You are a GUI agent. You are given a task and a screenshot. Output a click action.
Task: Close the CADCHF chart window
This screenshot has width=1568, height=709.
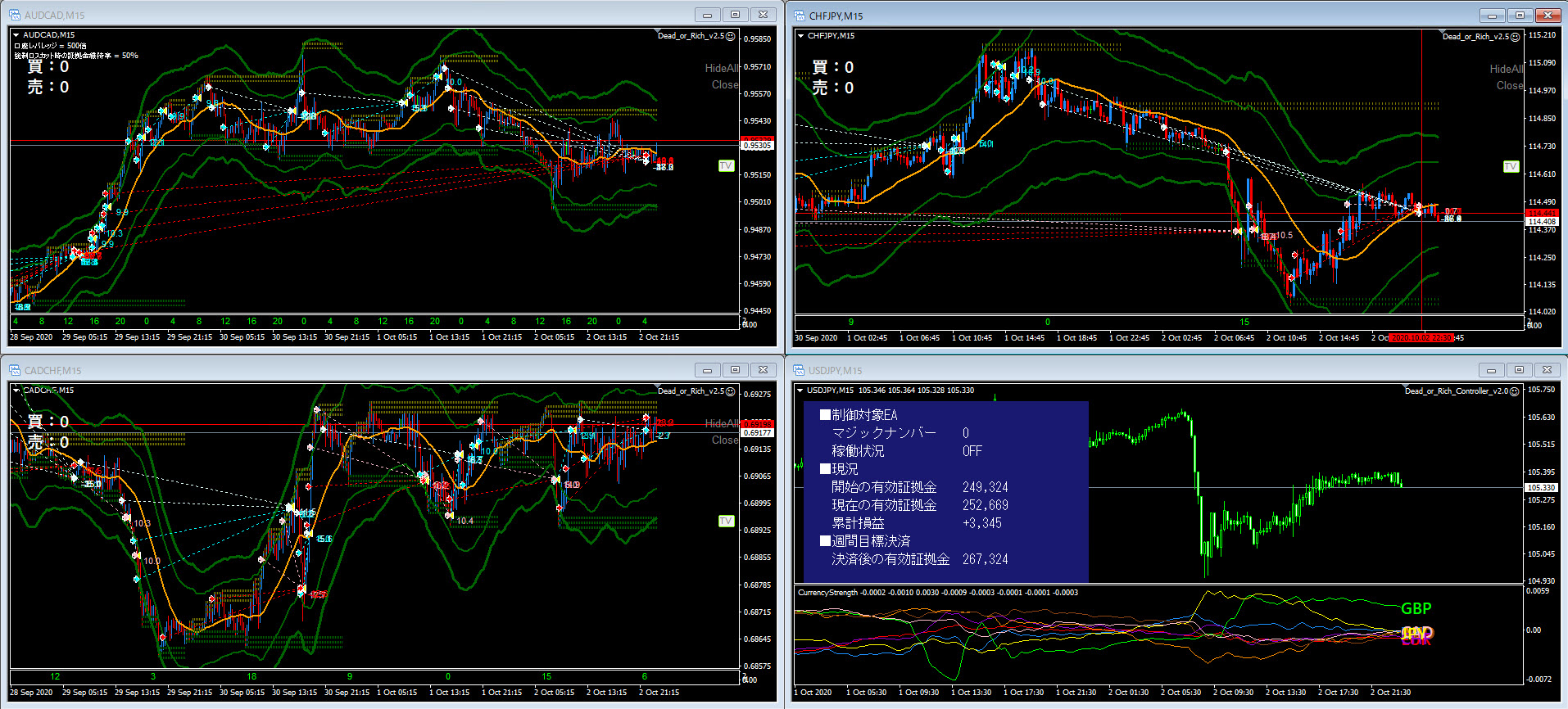coord(763,370)
